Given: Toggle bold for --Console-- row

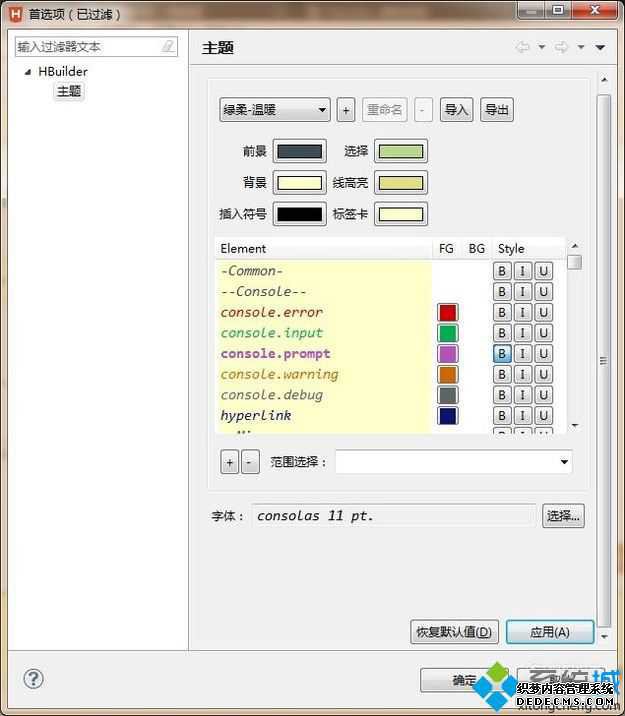Looking at the screenshot, I should (502, 291).
